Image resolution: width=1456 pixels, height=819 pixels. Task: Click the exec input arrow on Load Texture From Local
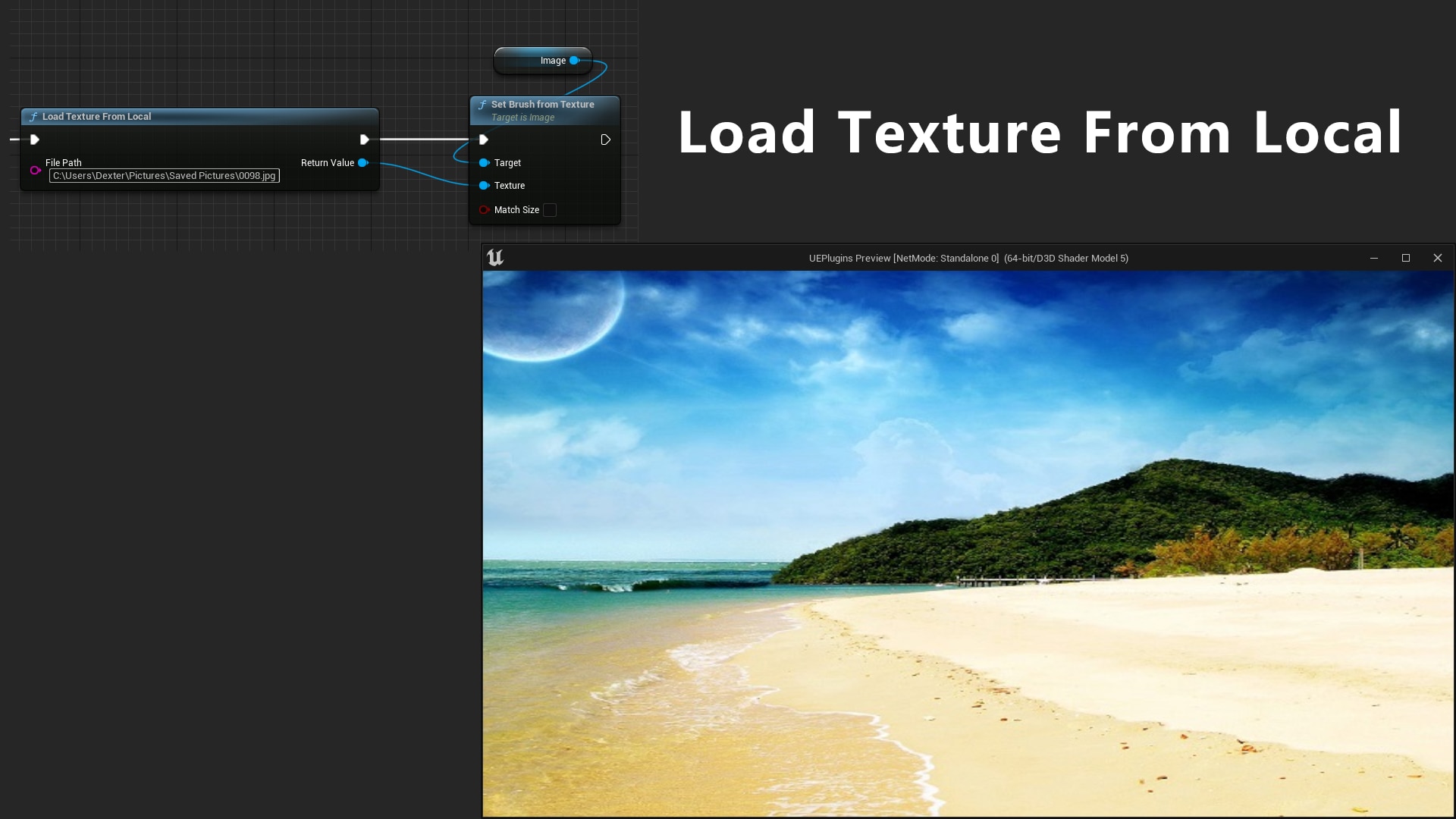(x=35, y=140)
